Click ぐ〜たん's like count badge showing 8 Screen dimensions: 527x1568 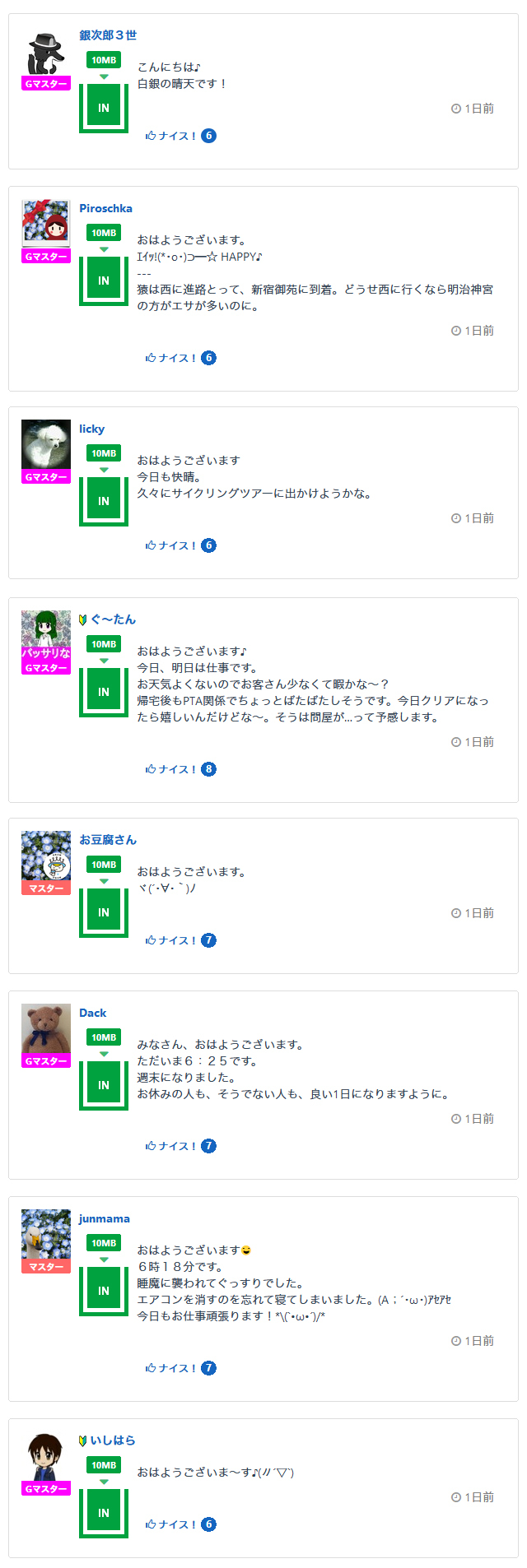[x=209, y=769]
